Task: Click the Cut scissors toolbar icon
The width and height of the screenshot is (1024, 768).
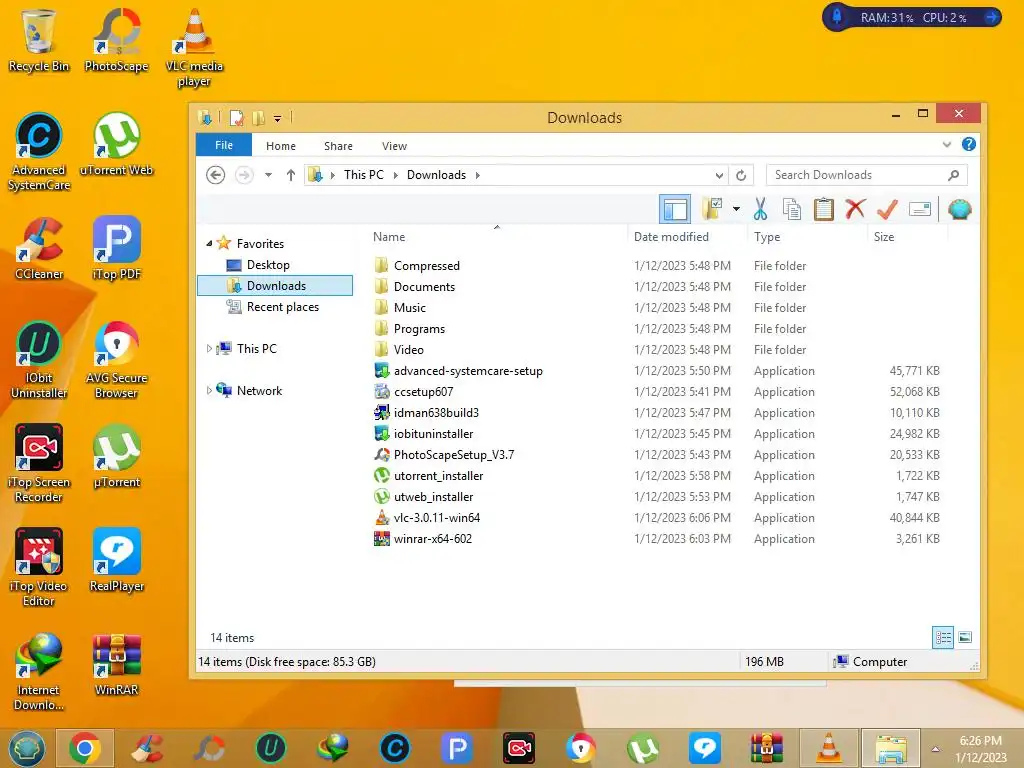Action: click(x=760, y=210)
